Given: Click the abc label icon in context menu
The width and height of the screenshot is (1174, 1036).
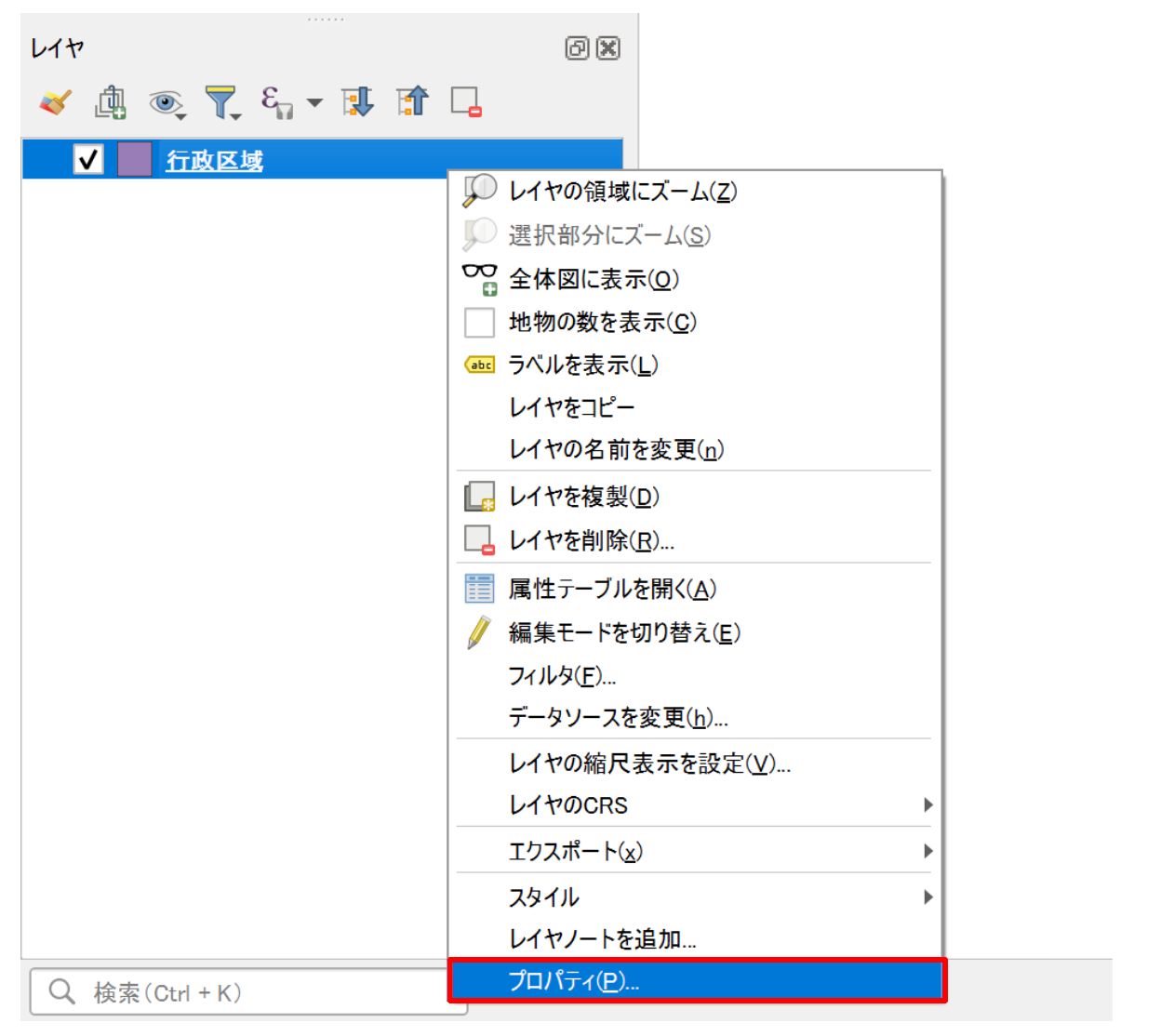Looking at the screenshot, I should [480, 365].
